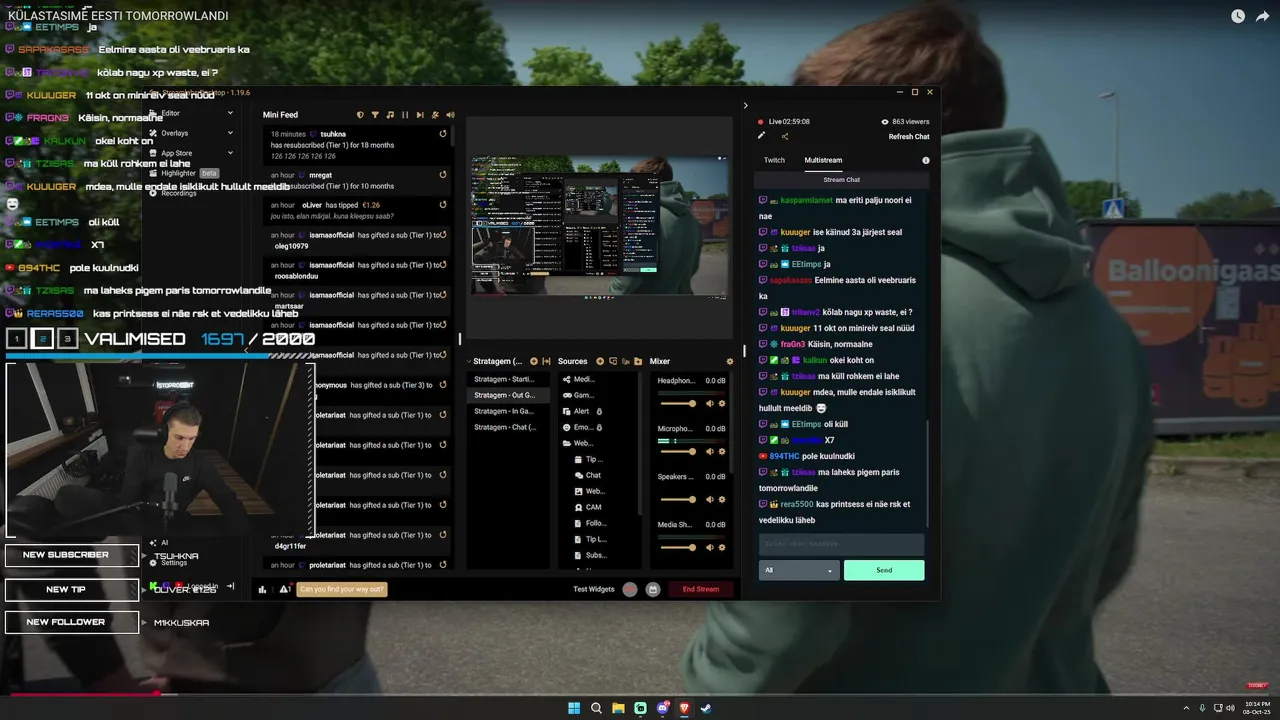
Task: Collapse the chat panel with arrow
Action: (745, 105)
